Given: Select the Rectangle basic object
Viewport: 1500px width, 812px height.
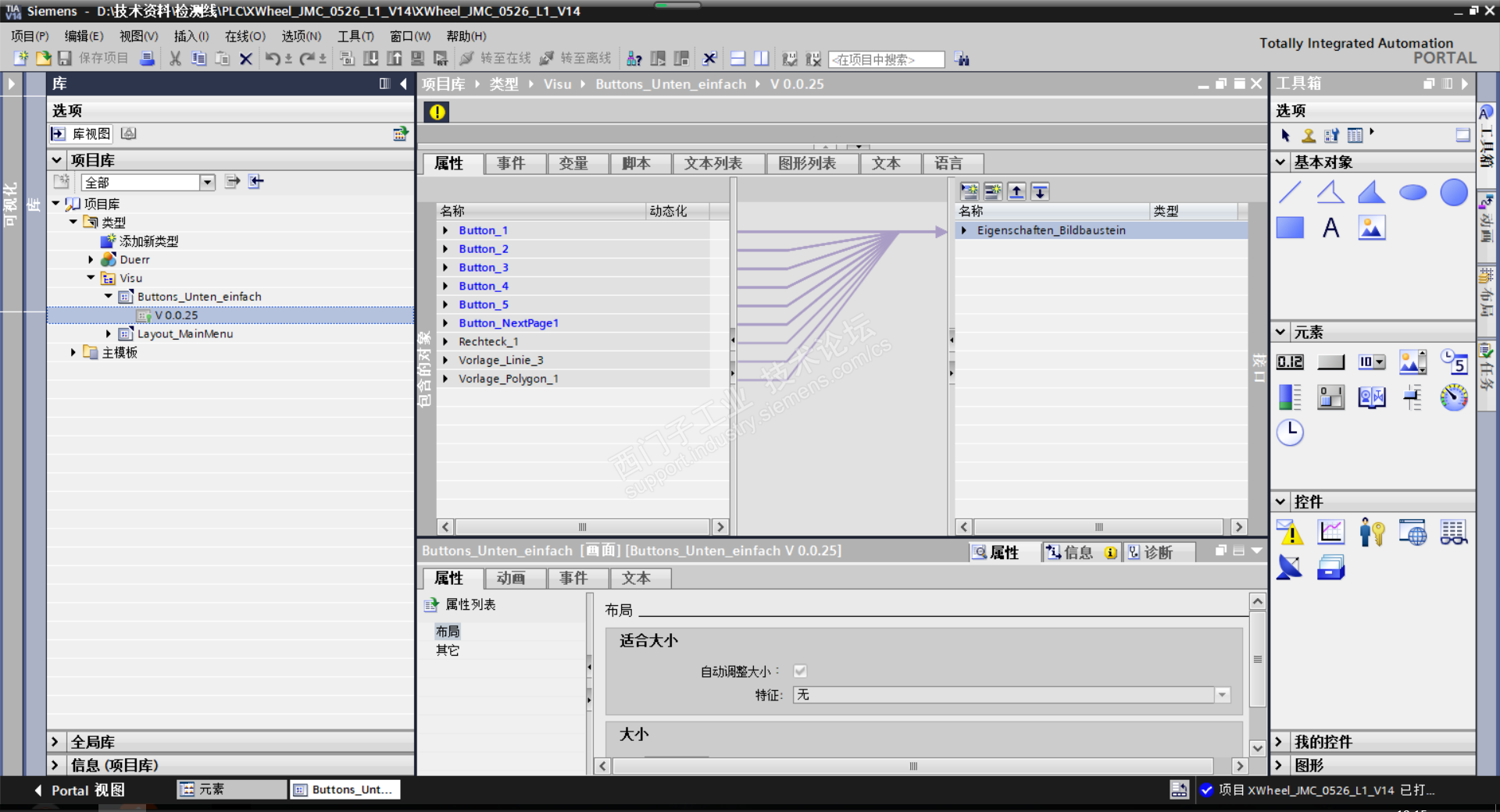Looking at the screenshot, I should click(1290, 228).
